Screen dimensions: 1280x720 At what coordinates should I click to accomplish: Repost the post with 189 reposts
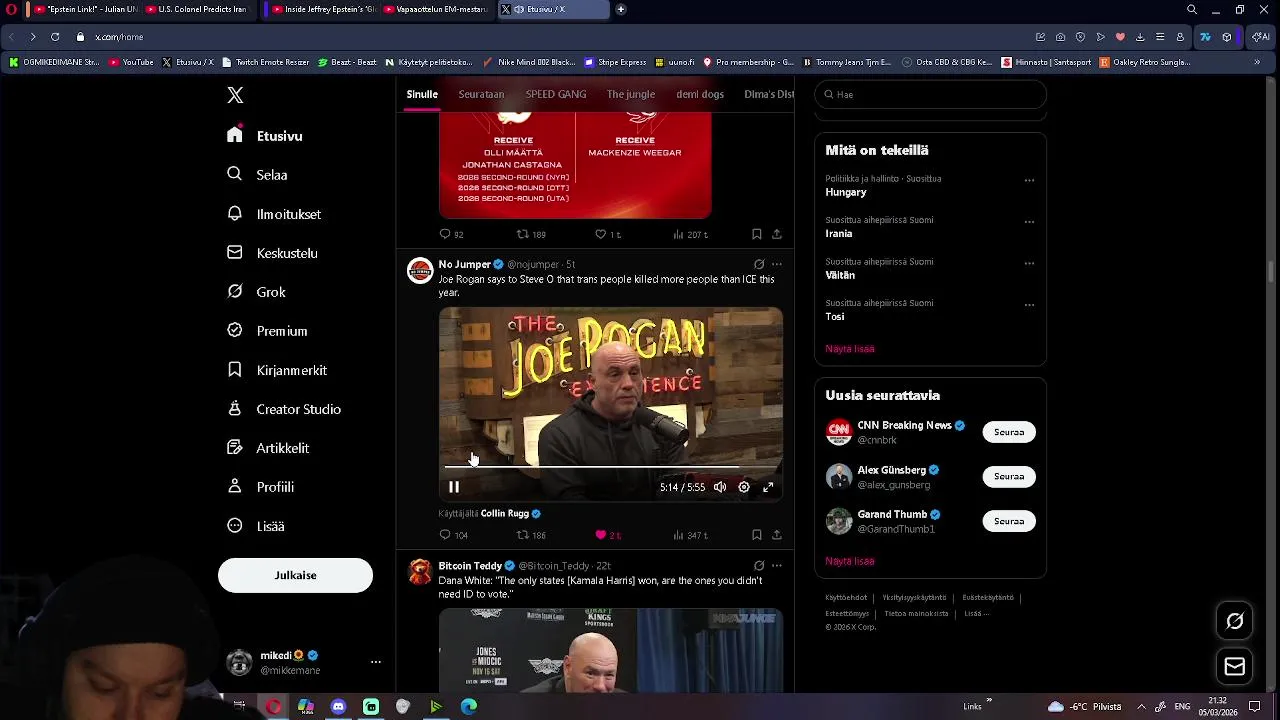click(531, 234)
